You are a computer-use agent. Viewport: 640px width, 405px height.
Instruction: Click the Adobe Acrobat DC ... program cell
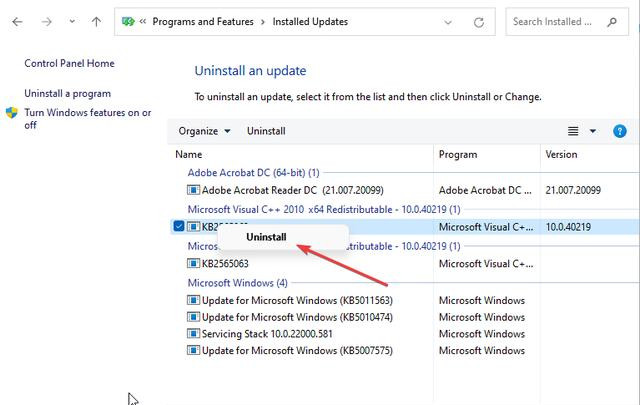[x=485, y=190]
